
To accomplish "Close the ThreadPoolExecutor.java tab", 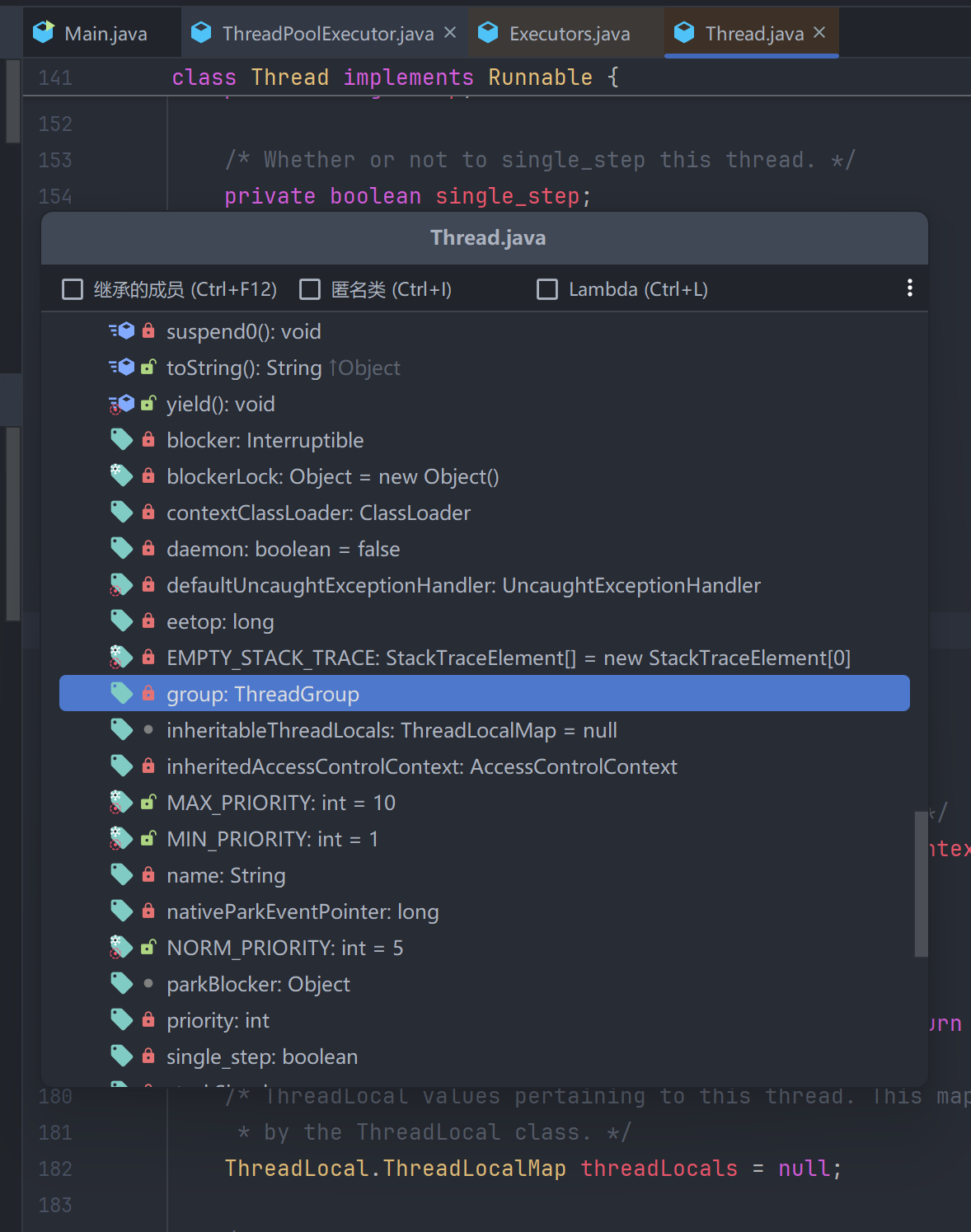I will click(x=450, y=33).
